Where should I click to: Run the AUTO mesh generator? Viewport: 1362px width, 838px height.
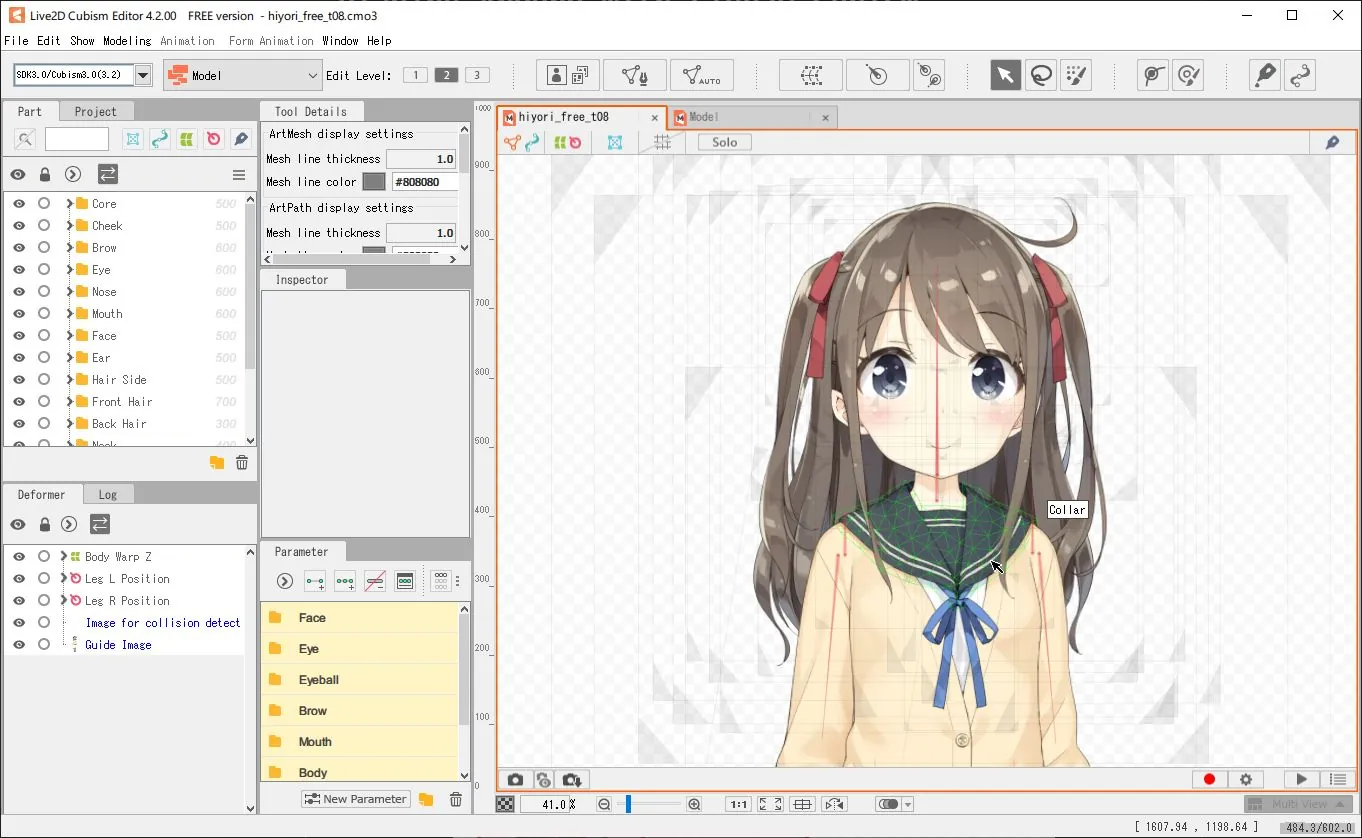[702, 75]
